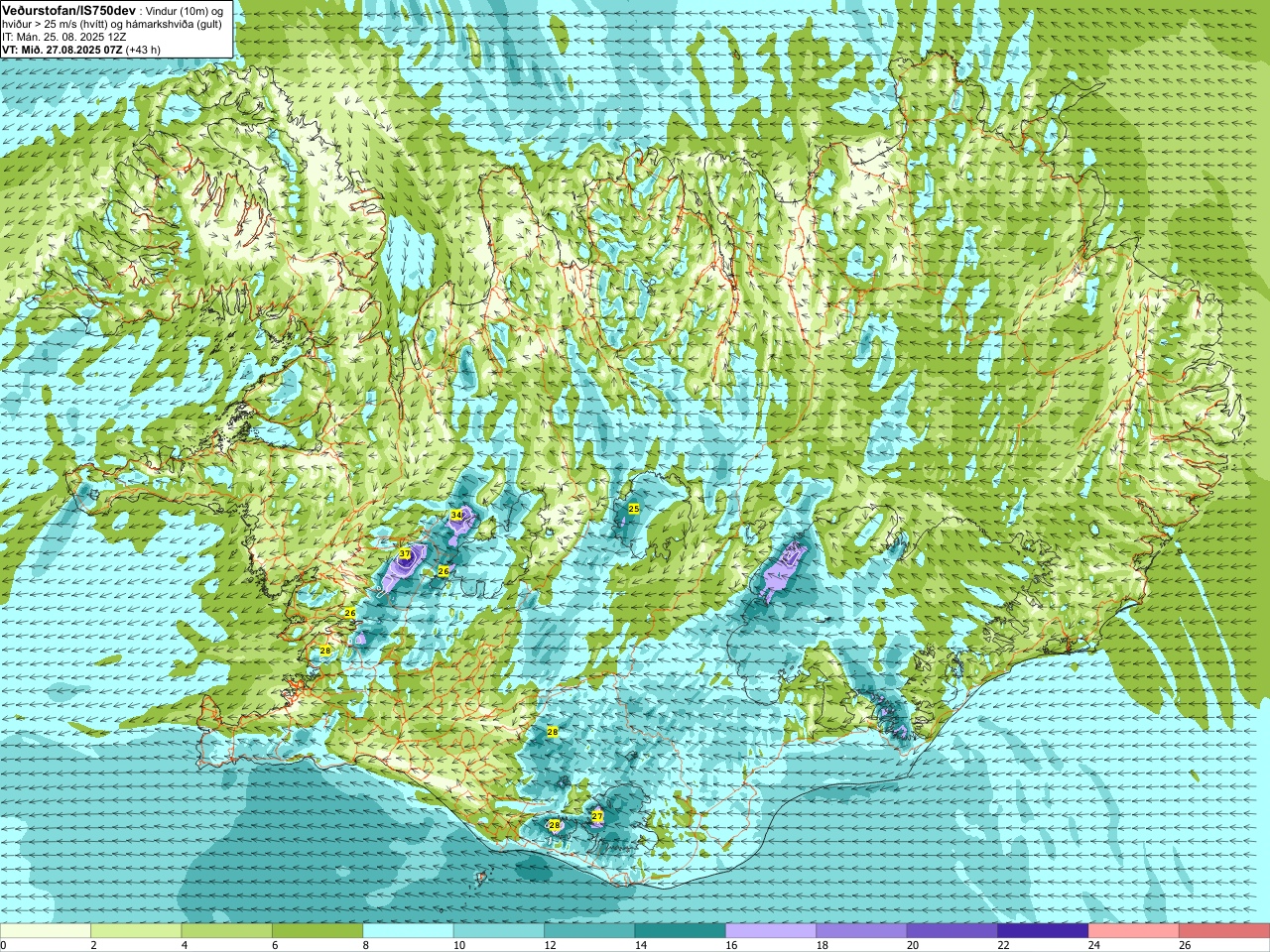Screen dimensions: 1270x952
Task: Click the legend scale number 10
Action: 457,945
